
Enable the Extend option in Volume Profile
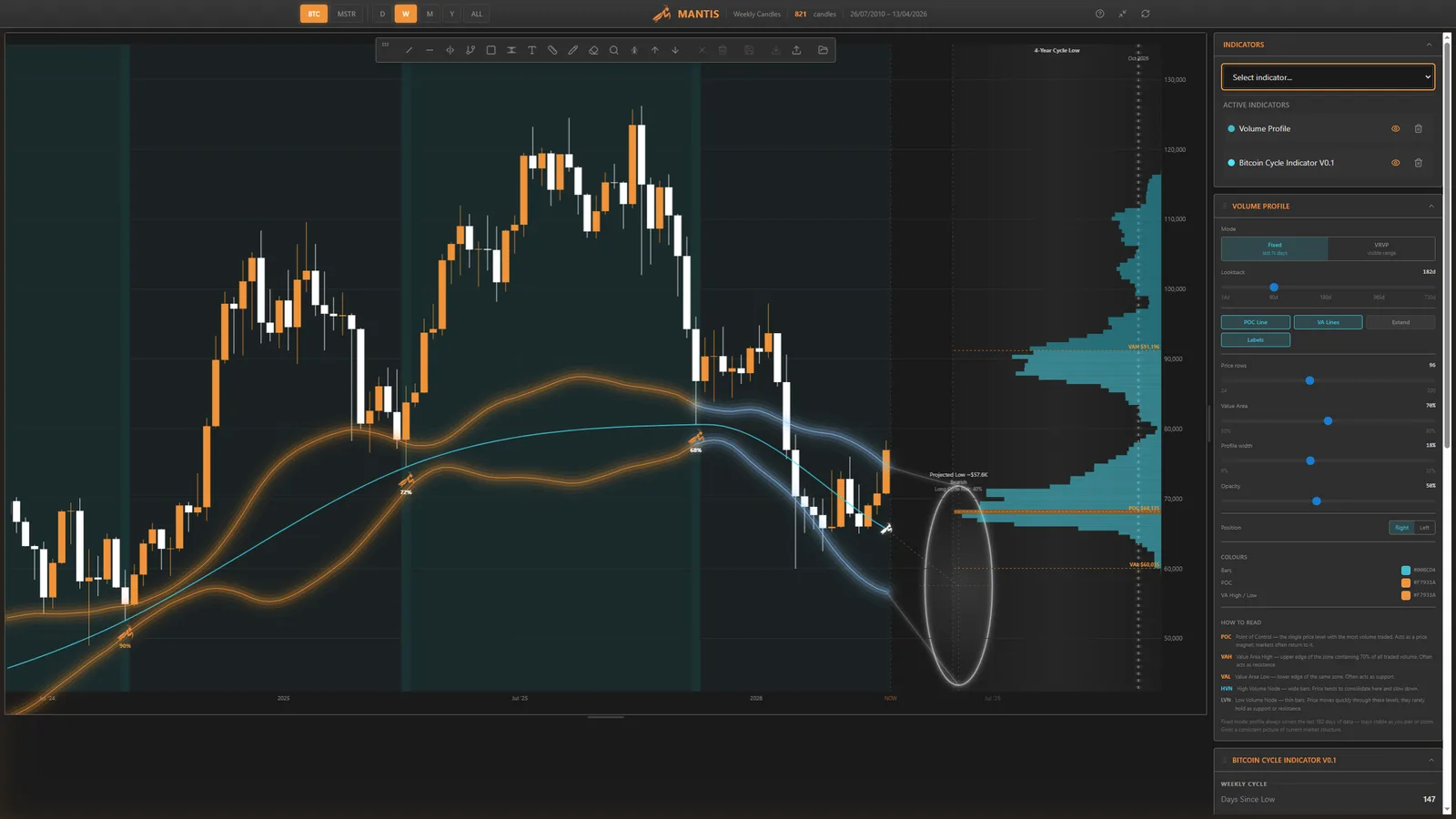coord(1400,321)
